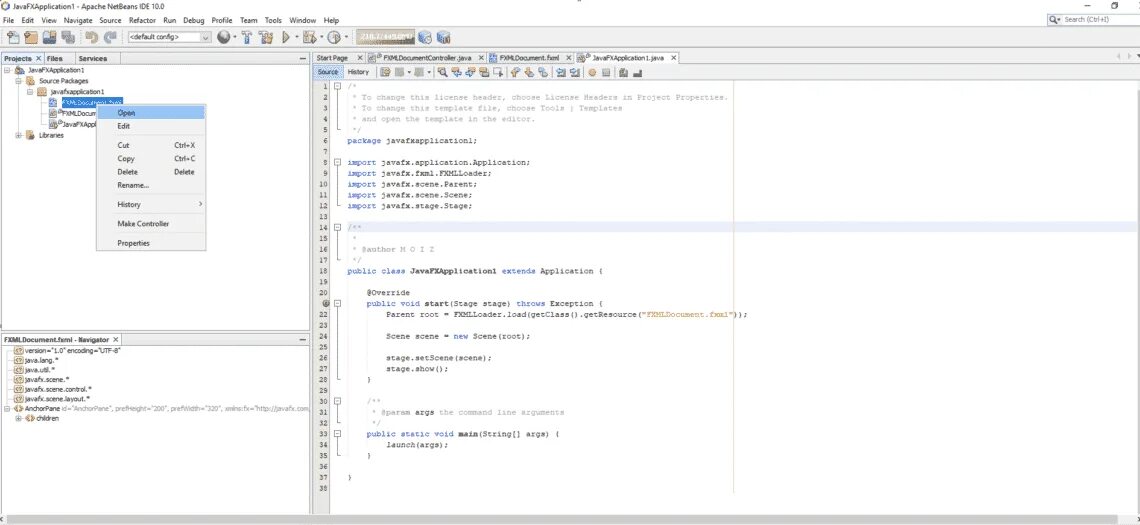Viewport: 1140px width, 525px height.
Task: Open the Tools menu
Action: coord(273,20)
